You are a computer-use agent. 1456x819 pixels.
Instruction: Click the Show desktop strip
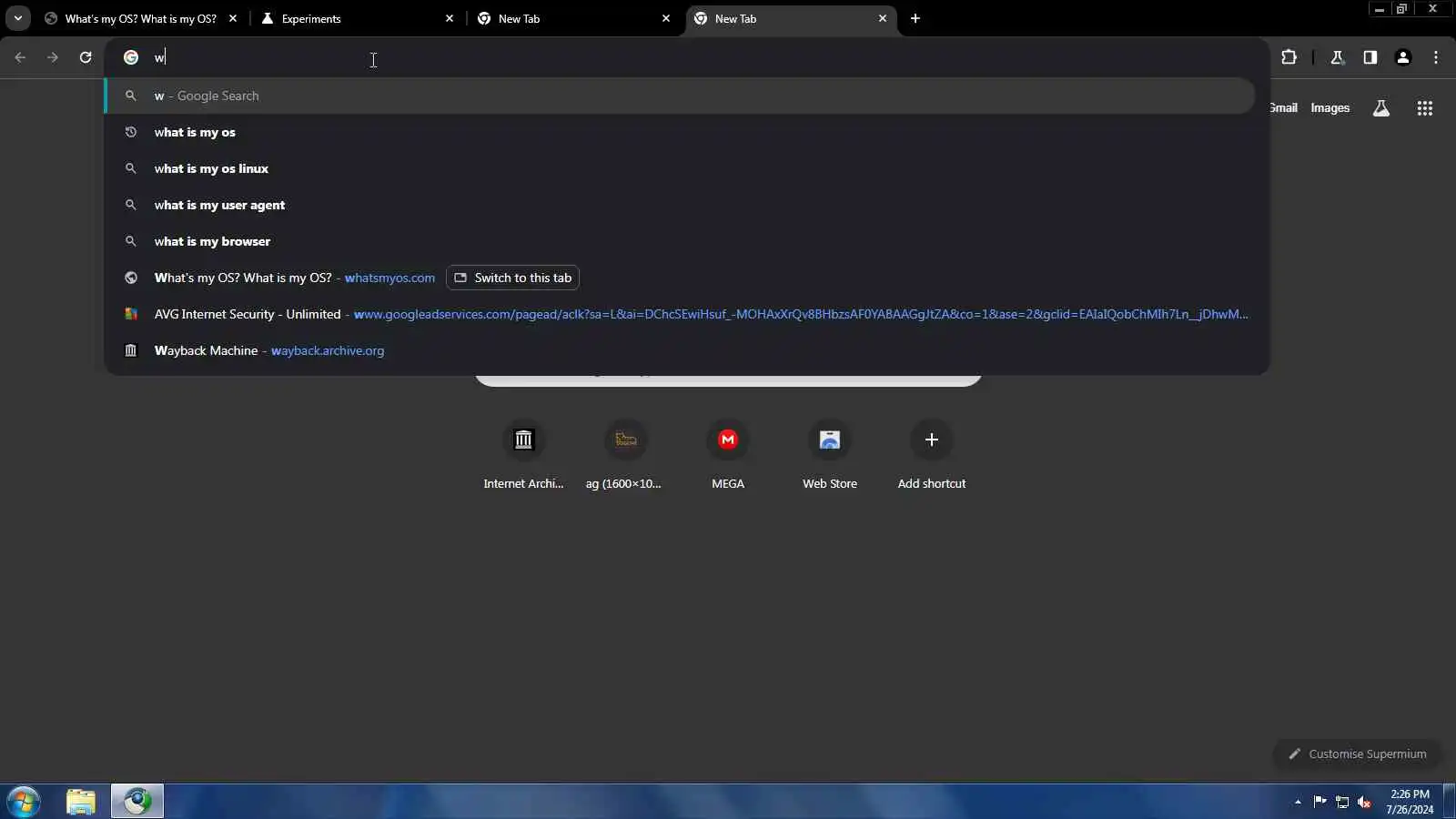1450,802
